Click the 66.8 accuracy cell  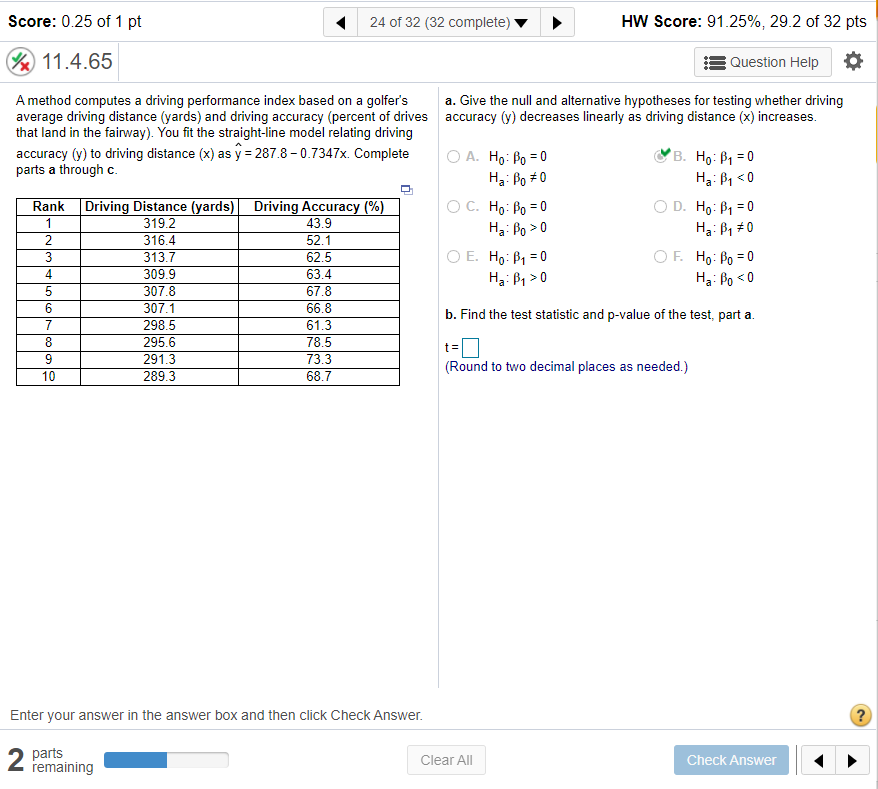tap(319, 309)
